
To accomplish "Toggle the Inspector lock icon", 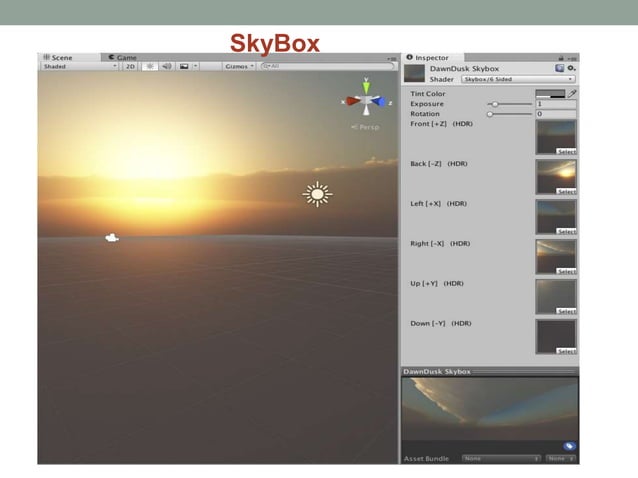I will [x=563, y=57].
